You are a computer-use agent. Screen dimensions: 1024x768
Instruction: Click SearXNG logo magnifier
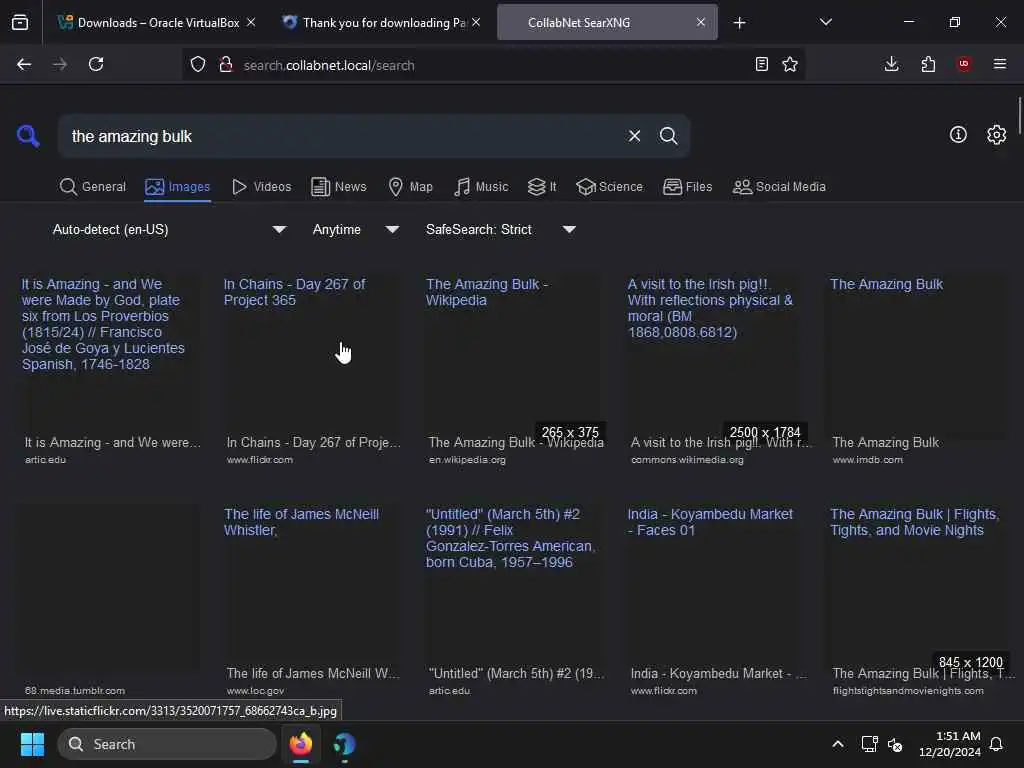28,136
